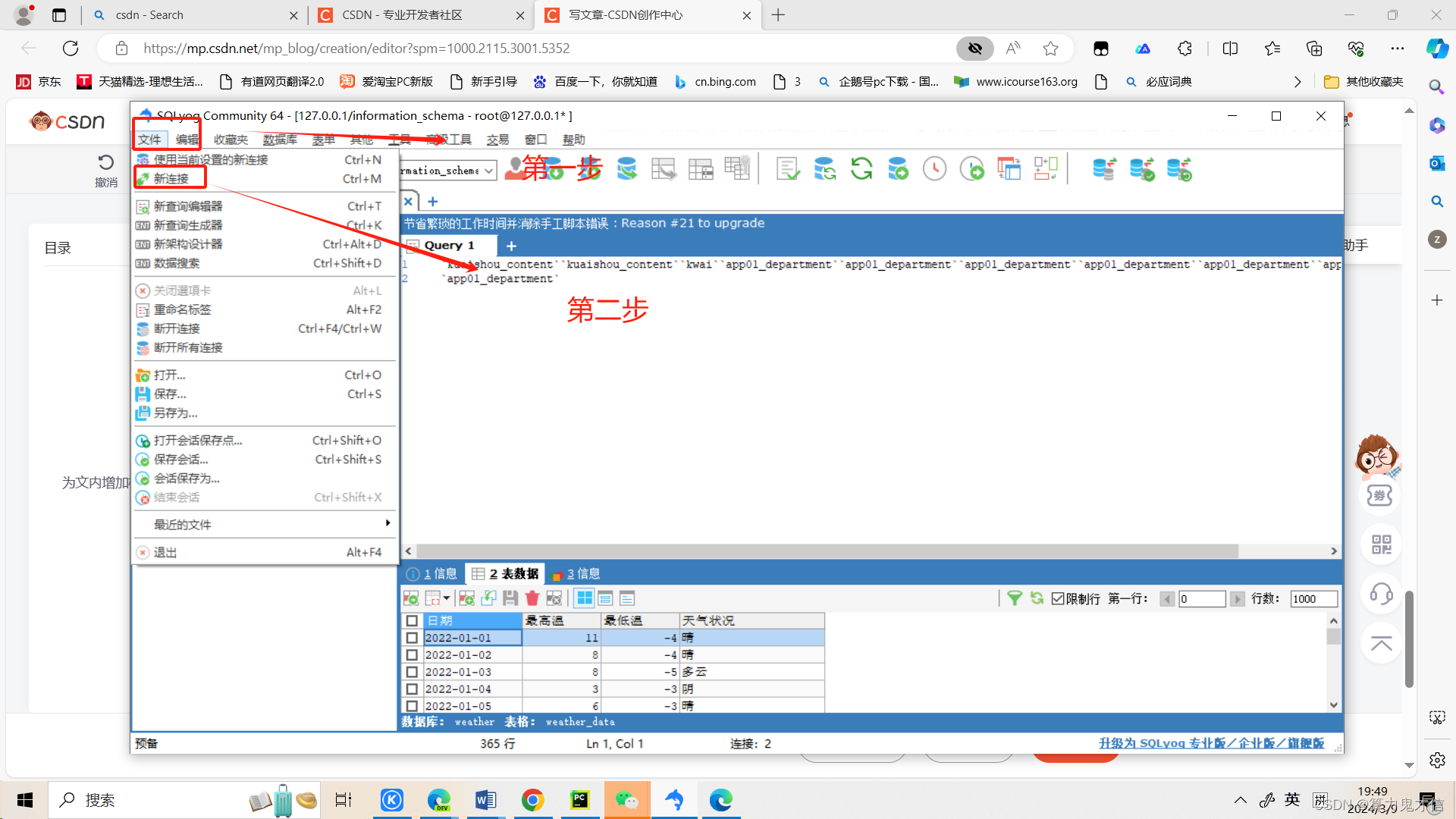Select the Query 1 tab

[x=450, y=245]
